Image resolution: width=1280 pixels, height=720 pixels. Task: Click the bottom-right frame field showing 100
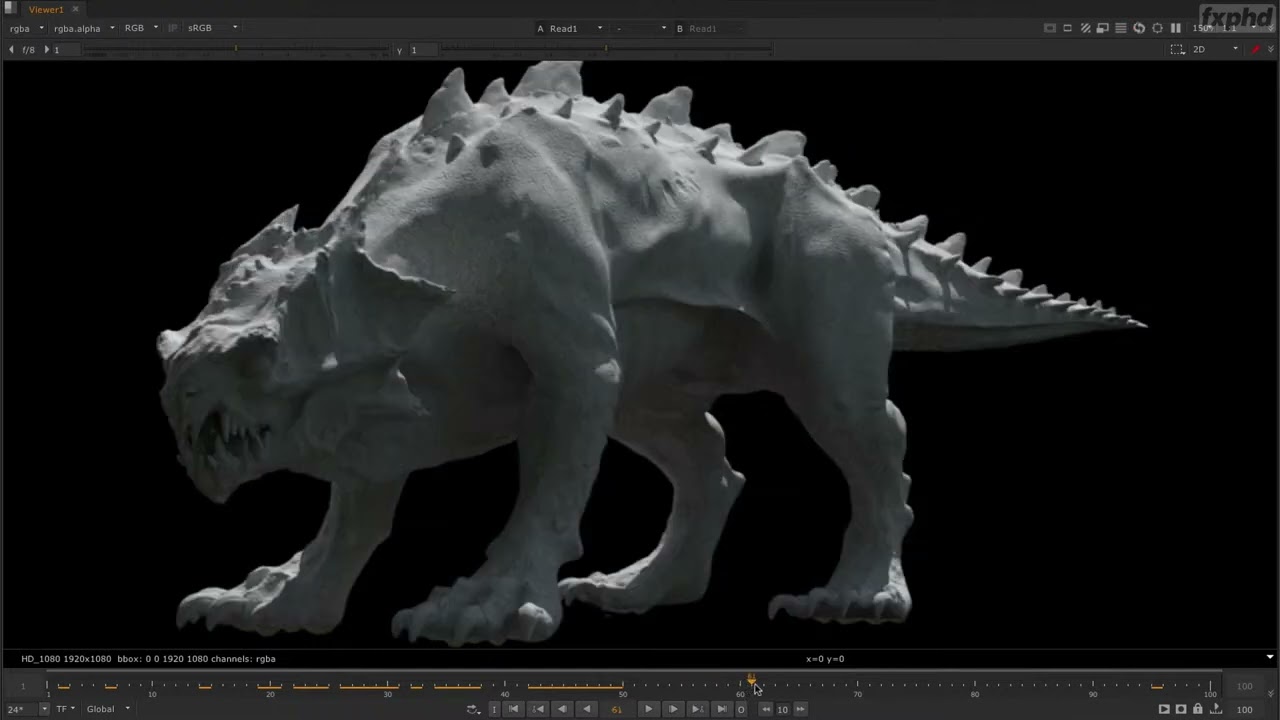pos(1245,709)
